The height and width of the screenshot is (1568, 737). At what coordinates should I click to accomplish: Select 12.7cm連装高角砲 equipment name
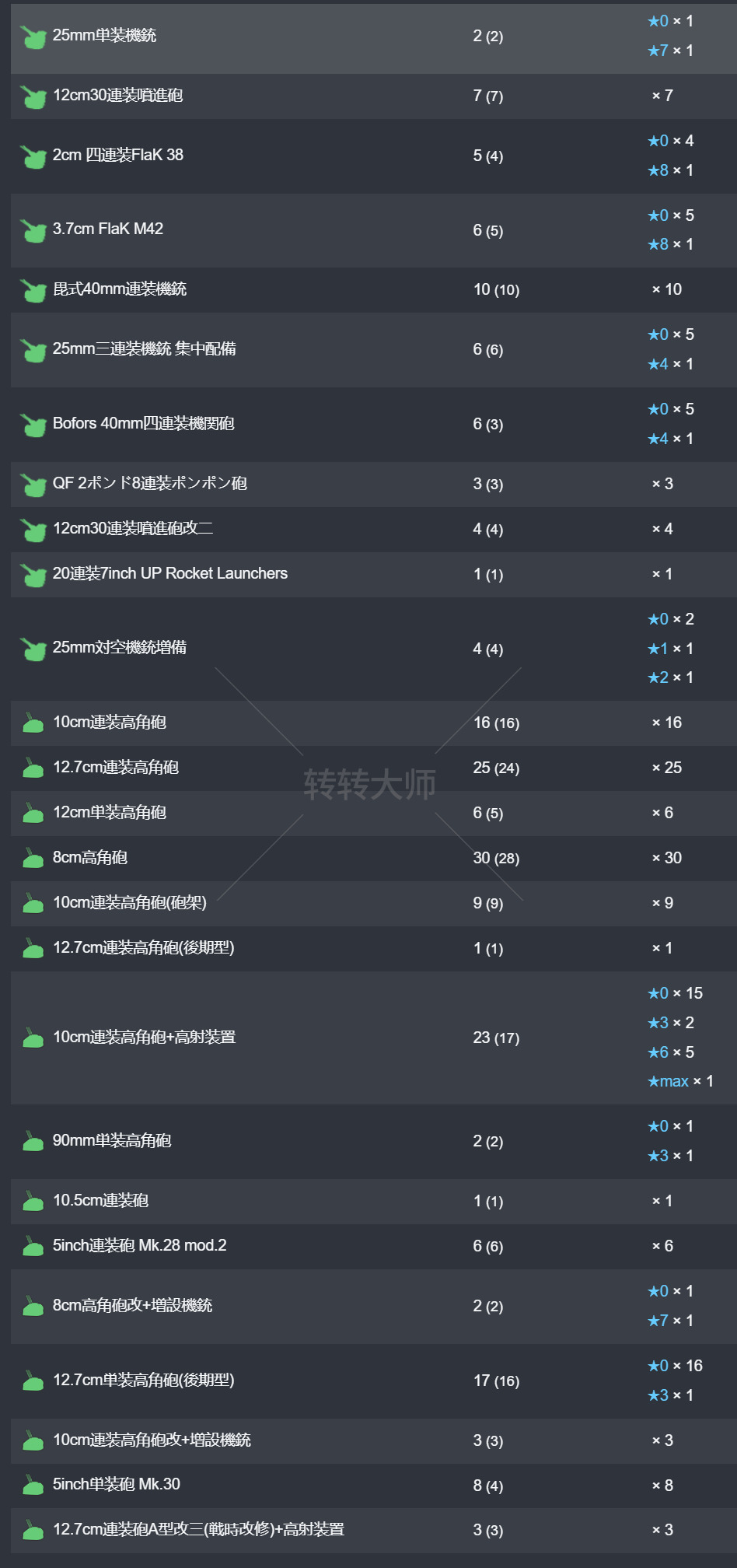click(x=116, y=768)
